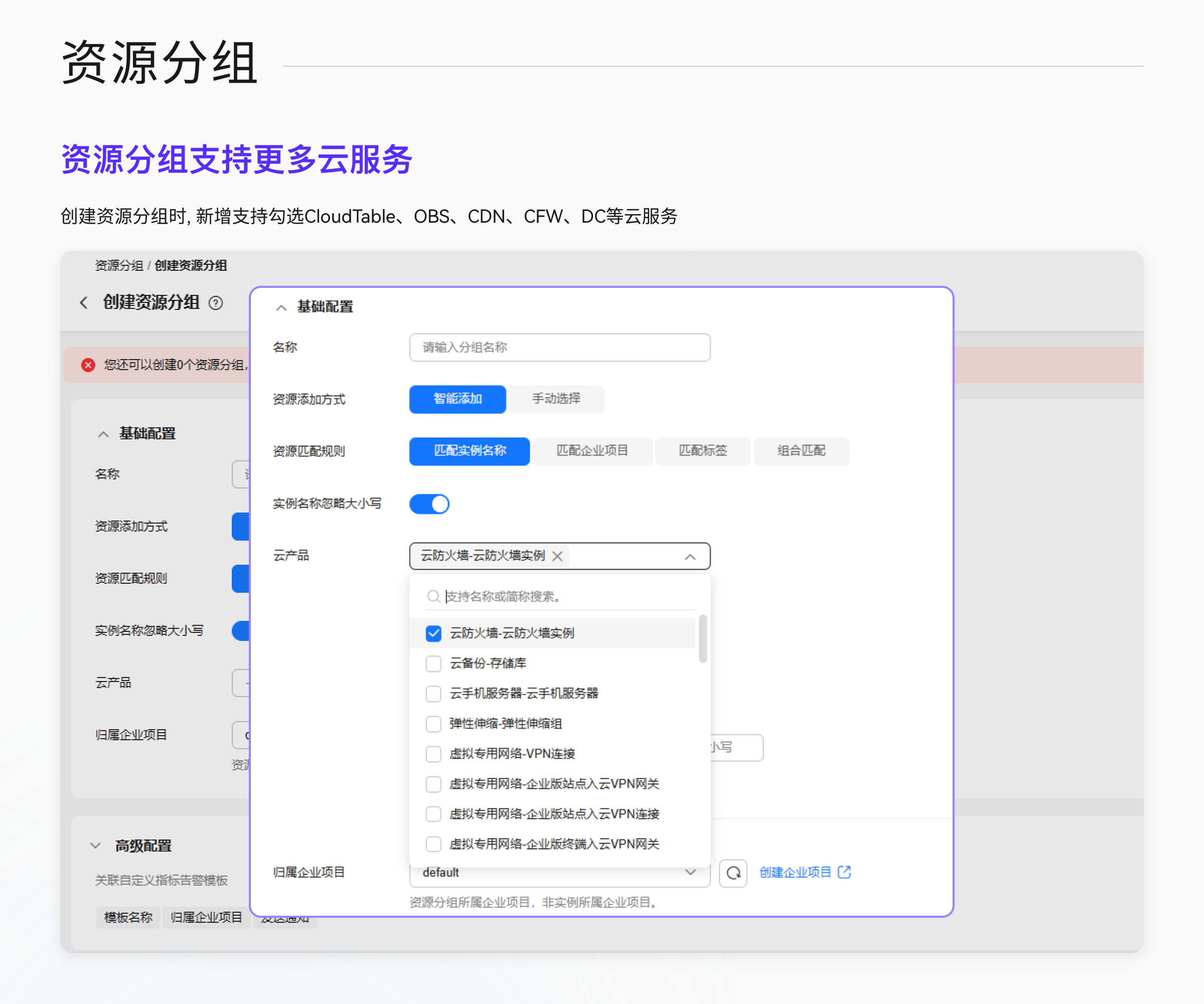Image resolution: width=1204 pixels, height=1004 pixels.
Task: Click the help question mark icon
Action: pyautogui.click(x=216, y=302)
